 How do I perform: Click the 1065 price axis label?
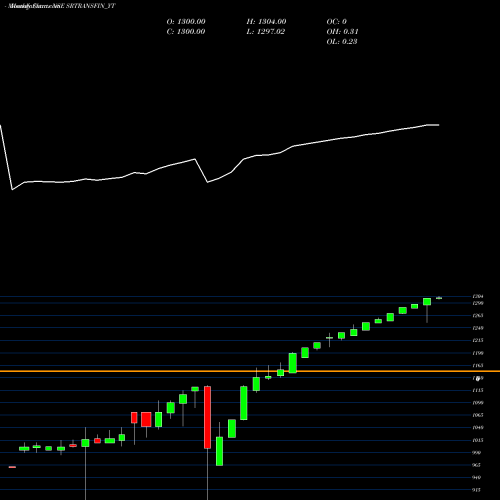coord(478,415)
